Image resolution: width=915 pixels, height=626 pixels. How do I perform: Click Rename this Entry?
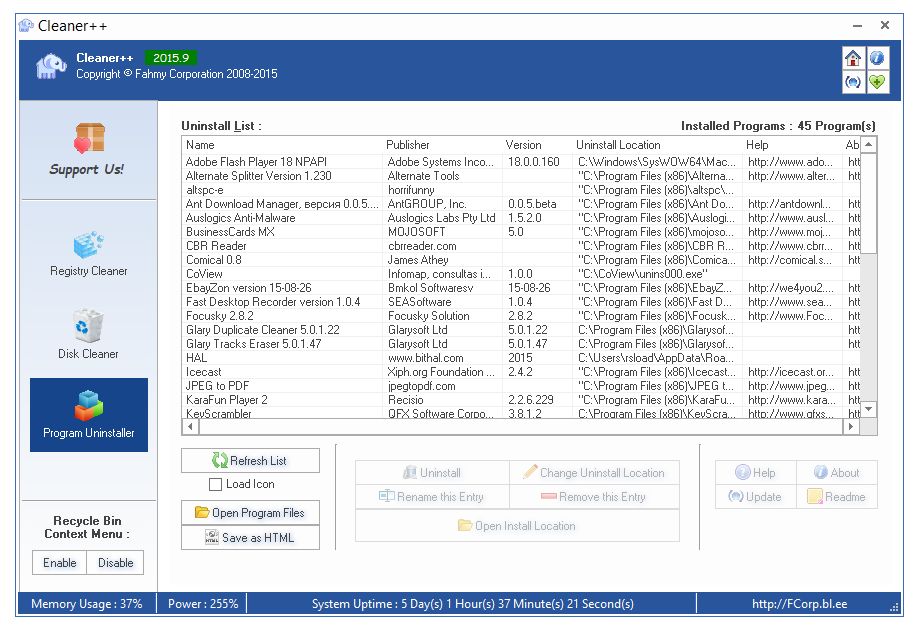[x=432, y=496]
